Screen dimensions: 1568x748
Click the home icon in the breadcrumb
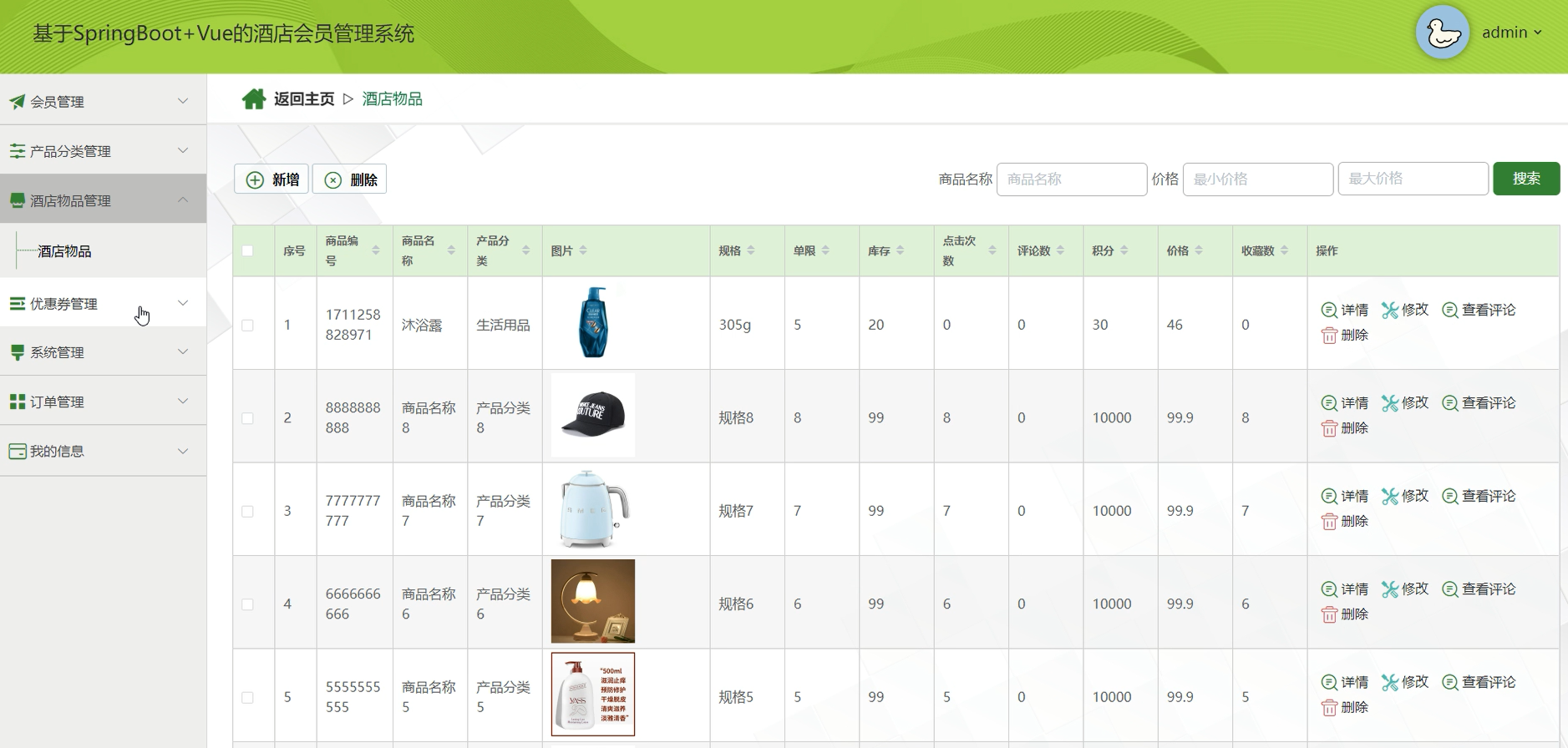point(254,99)
